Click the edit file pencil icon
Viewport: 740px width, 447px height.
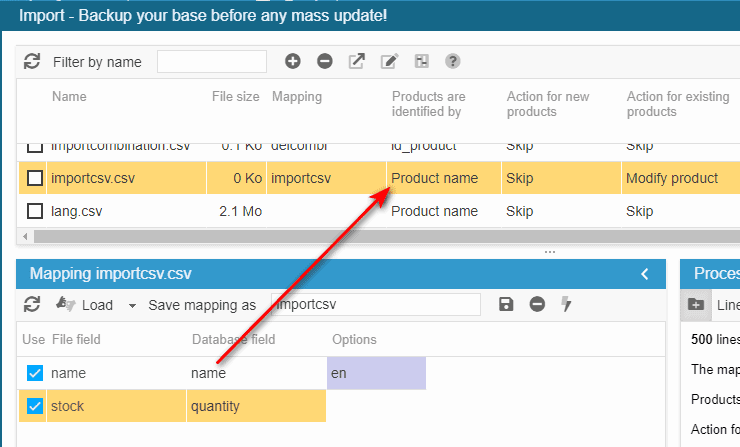(389, 62)
